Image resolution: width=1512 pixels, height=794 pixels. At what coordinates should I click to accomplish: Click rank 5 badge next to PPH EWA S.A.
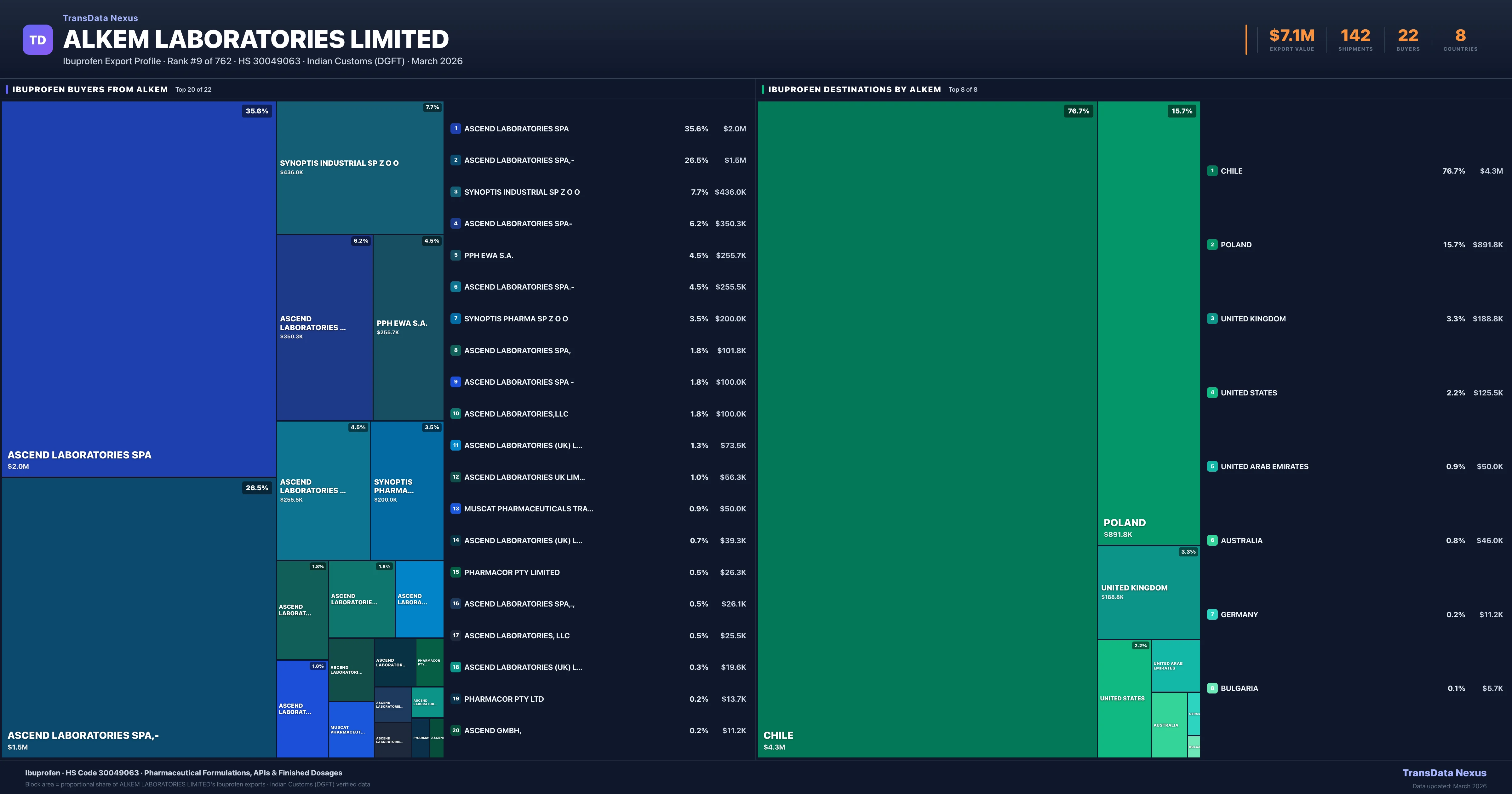(455, 256)
